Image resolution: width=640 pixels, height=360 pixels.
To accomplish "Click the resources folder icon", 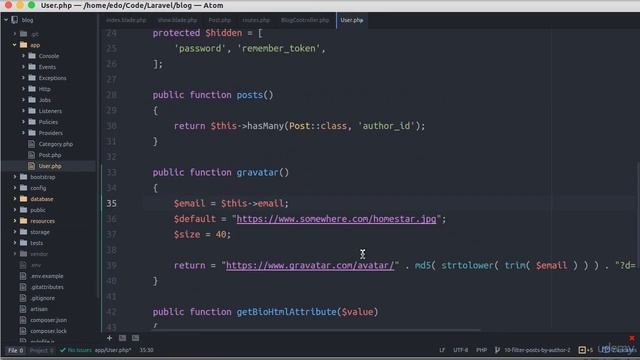I will 23,221.
